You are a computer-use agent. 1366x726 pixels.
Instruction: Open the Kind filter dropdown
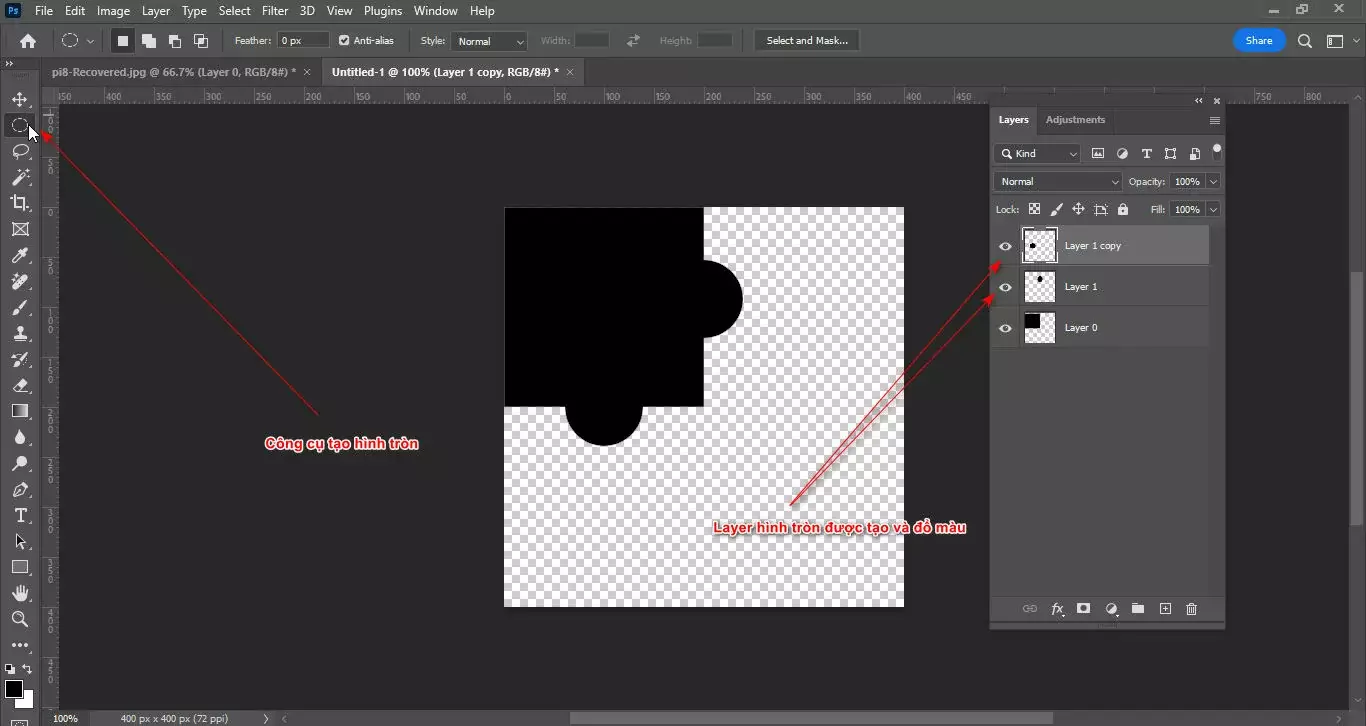[1037, 153]
